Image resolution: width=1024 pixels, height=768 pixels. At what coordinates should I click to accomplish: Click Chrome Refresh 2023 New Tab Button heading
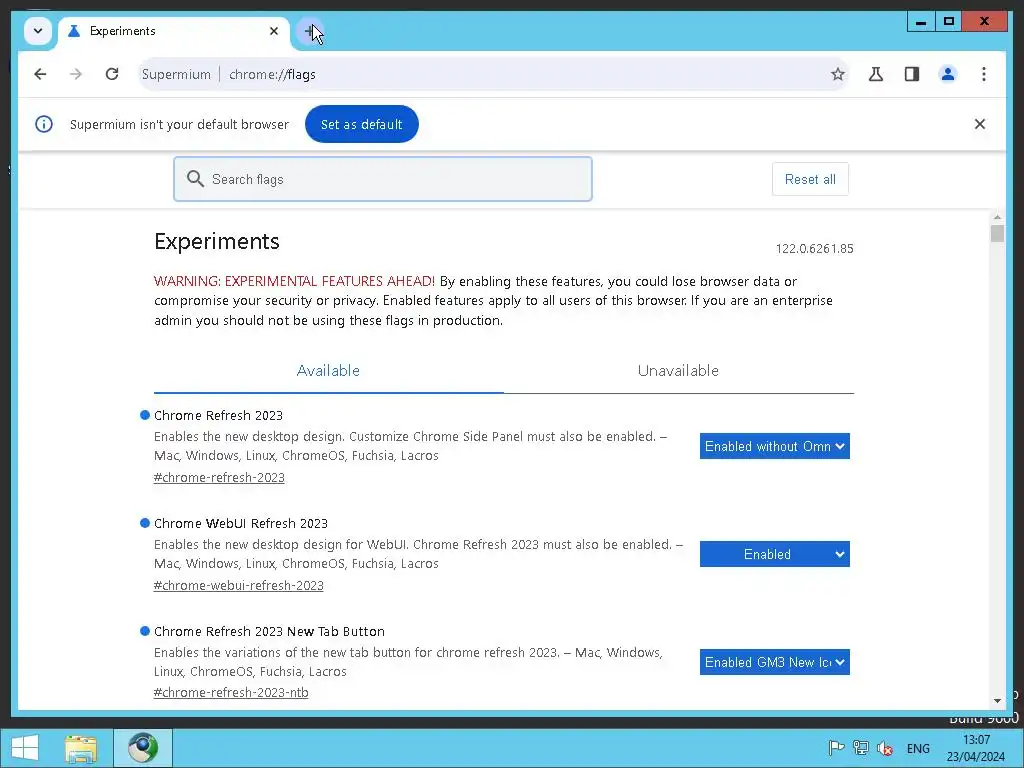(x=270, y=632)
